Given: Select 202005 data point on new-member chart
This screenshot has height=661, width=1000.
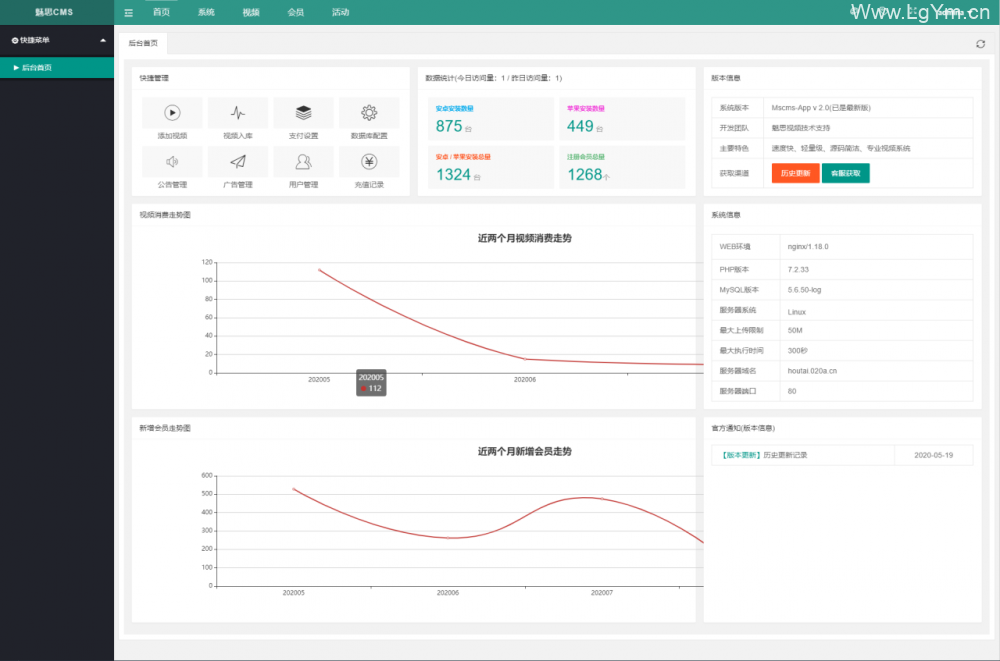Looking at the screenshot, I should (x=293, y=489).
